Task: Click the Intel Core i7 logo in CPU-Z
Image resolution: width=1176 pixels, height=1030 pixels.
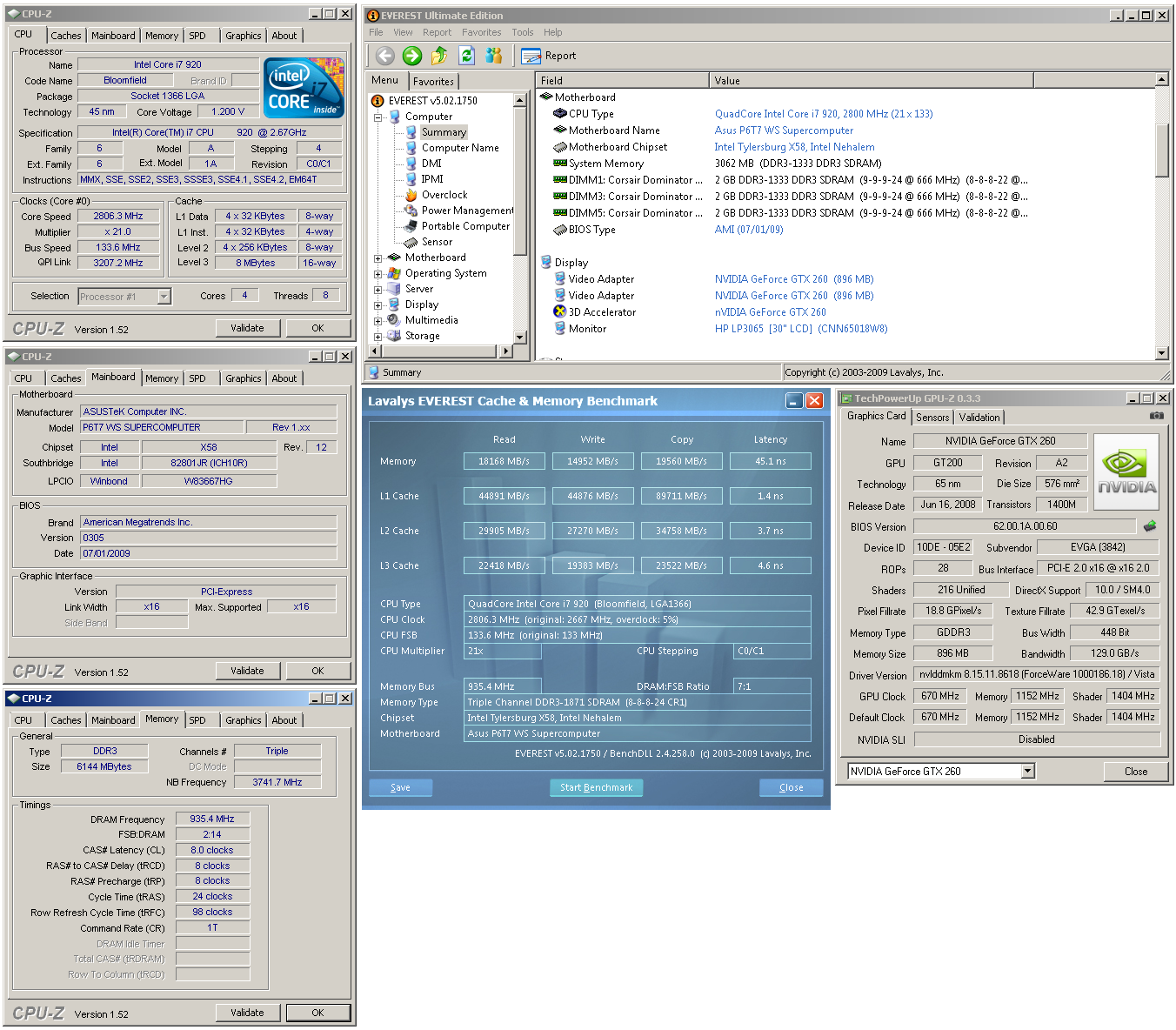Action: [304, 87]
